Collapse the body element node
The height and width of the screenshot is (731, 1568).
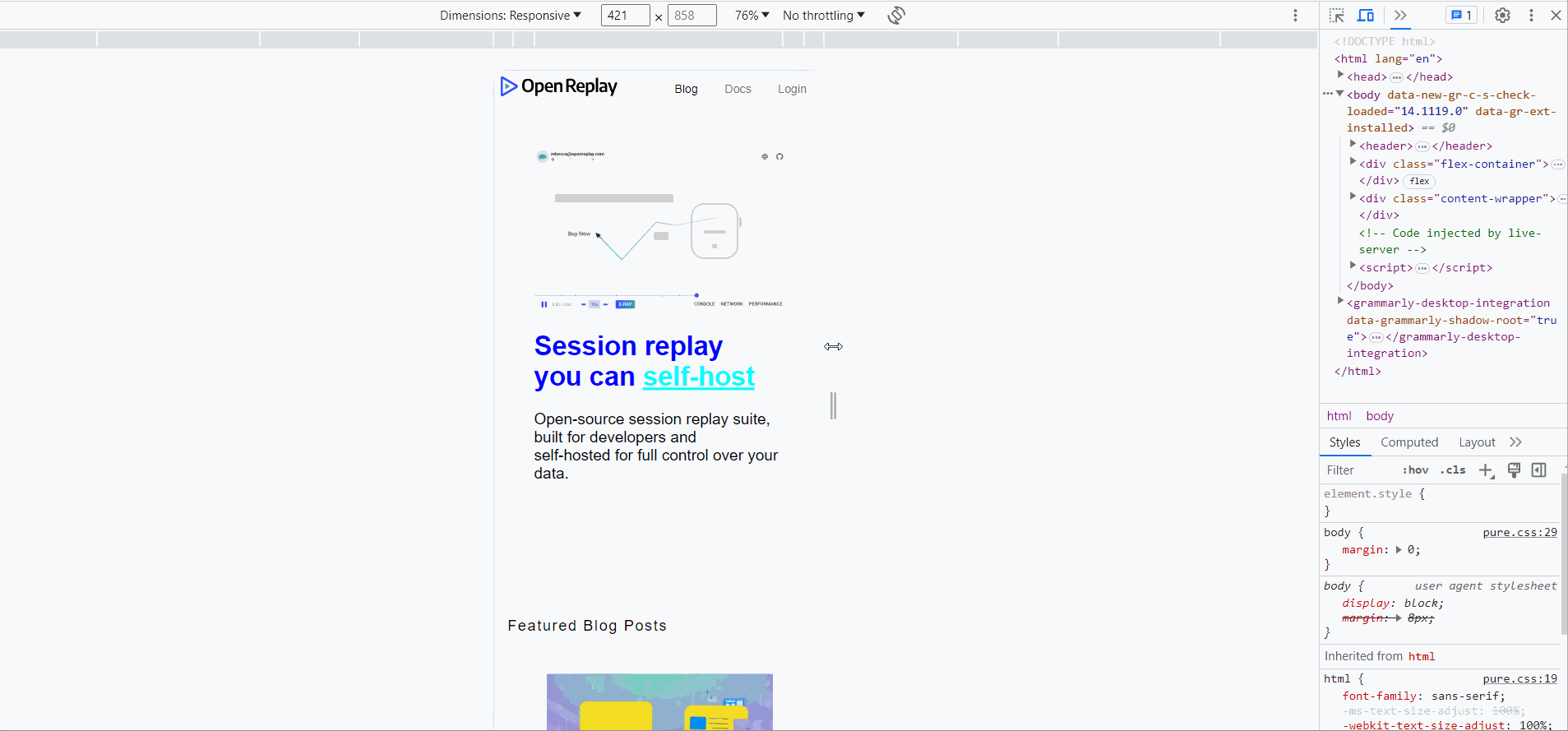pos(1340,94)
